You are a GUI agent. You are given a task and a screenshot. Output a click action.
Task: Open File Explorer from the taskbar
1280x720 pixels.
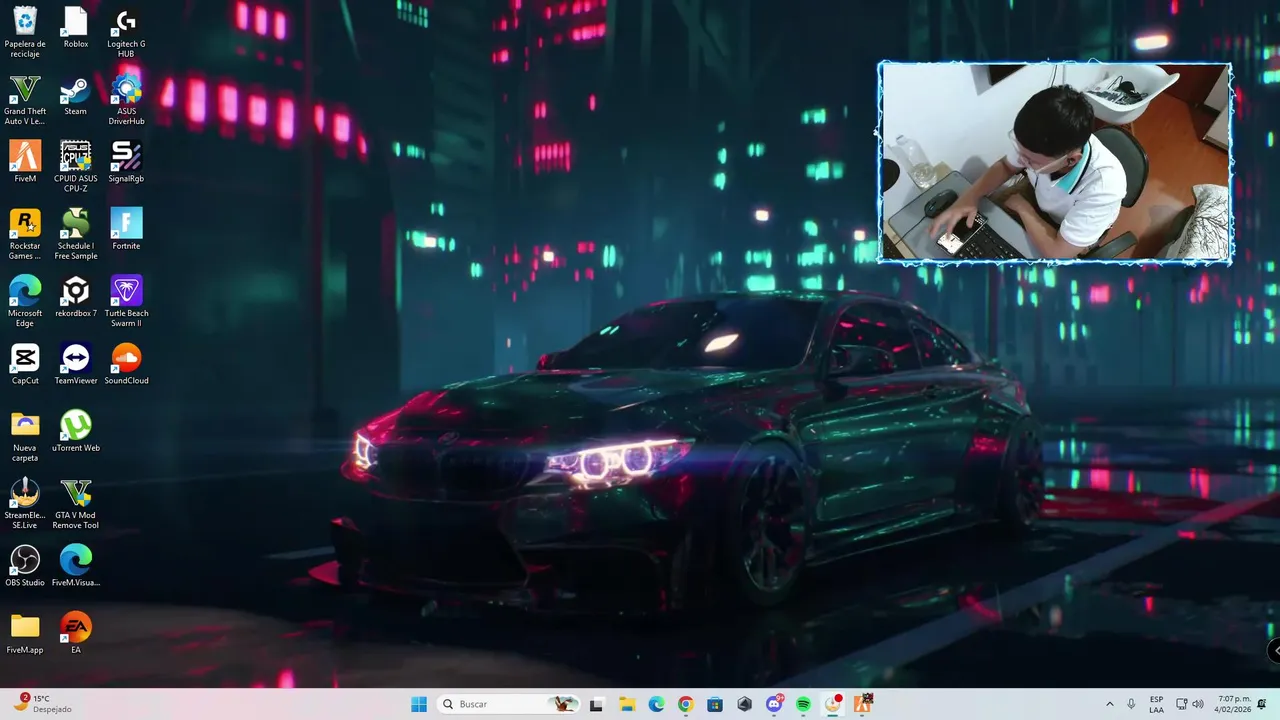click(x=626, y=704)
